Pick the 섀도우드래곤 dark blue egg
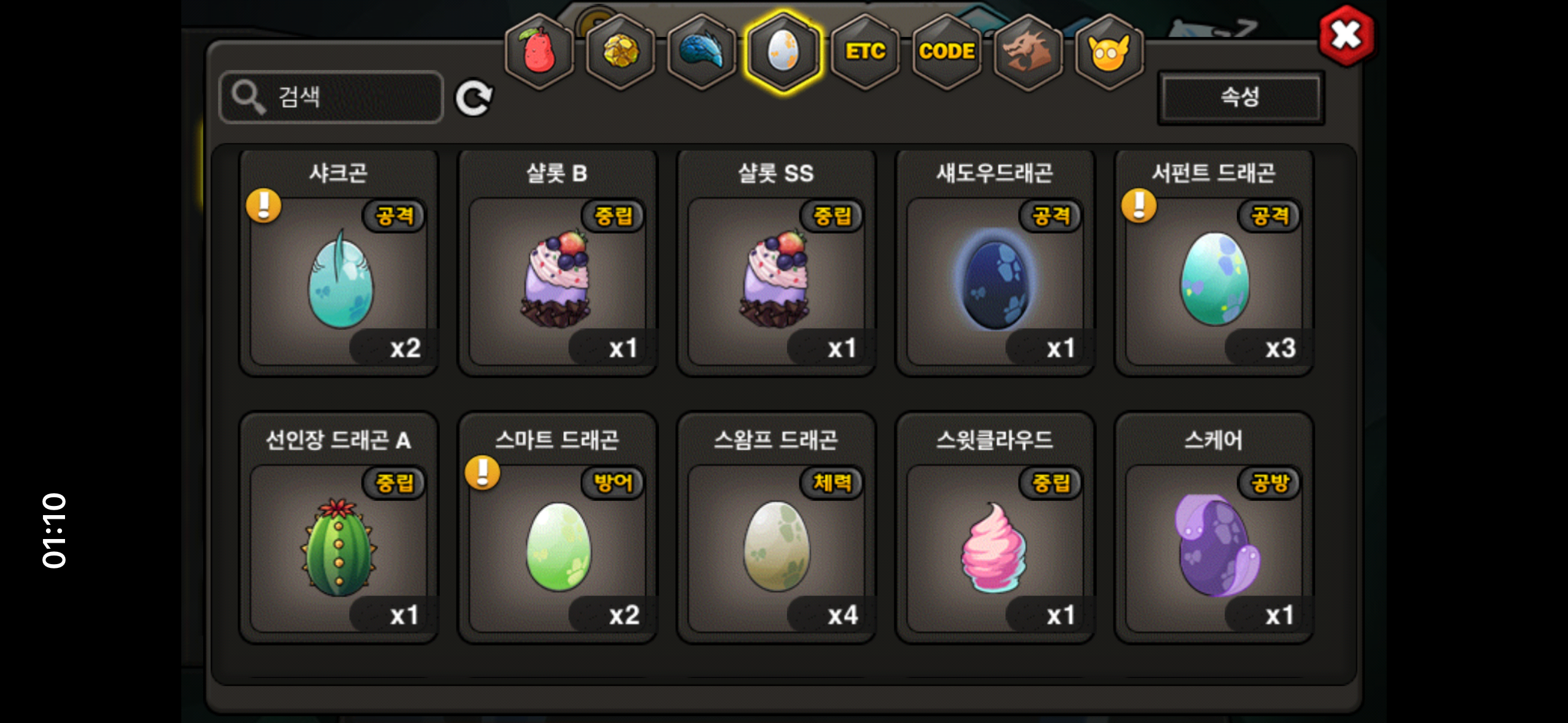 click(x=995, y=262)
